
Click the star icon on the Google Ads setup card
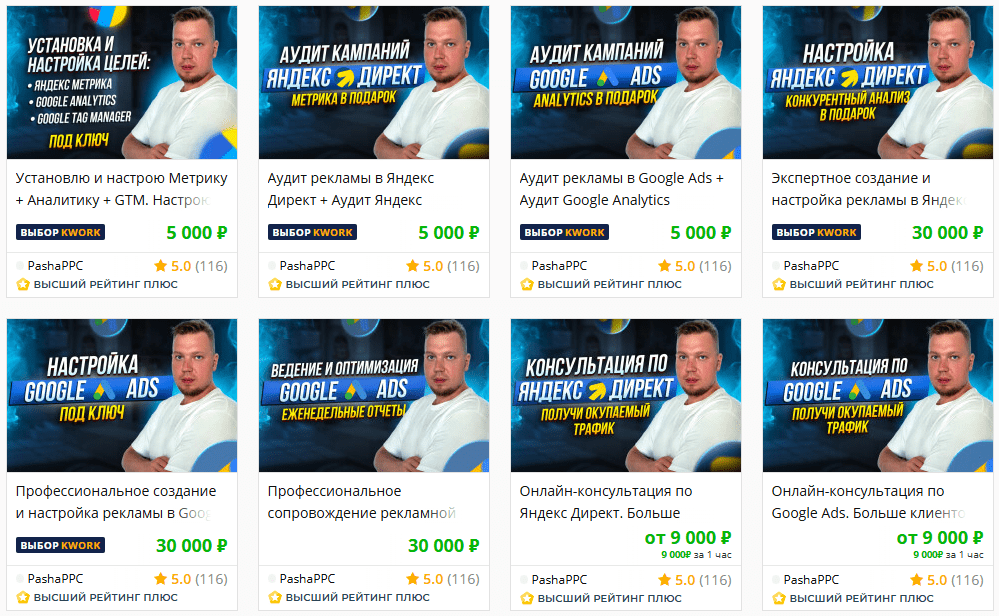pos(161,578)
